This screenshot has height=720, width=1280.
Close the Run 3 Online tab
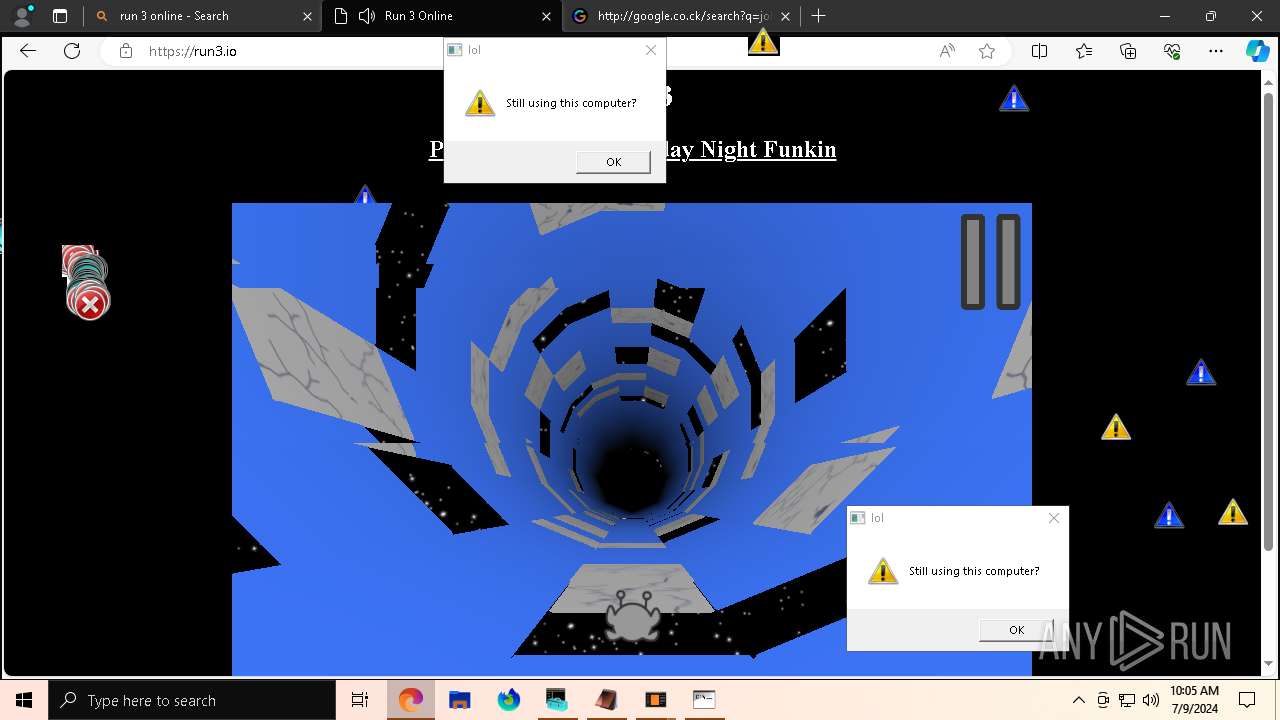[x=546, y=16]
